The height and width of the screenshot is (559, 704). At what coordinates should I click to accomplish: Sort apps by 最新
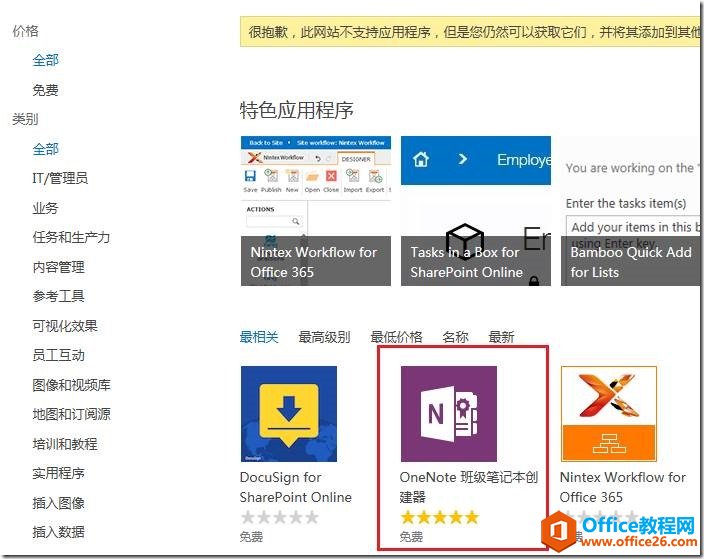point(501,337)
